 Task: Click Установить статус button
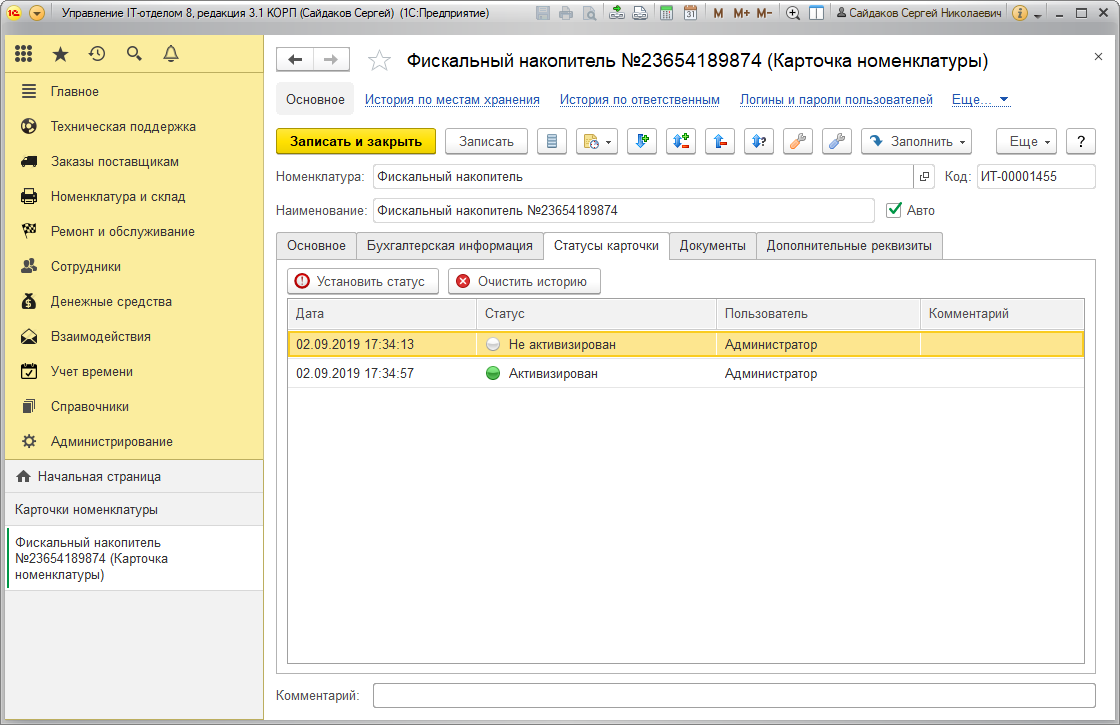coord(363,281)
